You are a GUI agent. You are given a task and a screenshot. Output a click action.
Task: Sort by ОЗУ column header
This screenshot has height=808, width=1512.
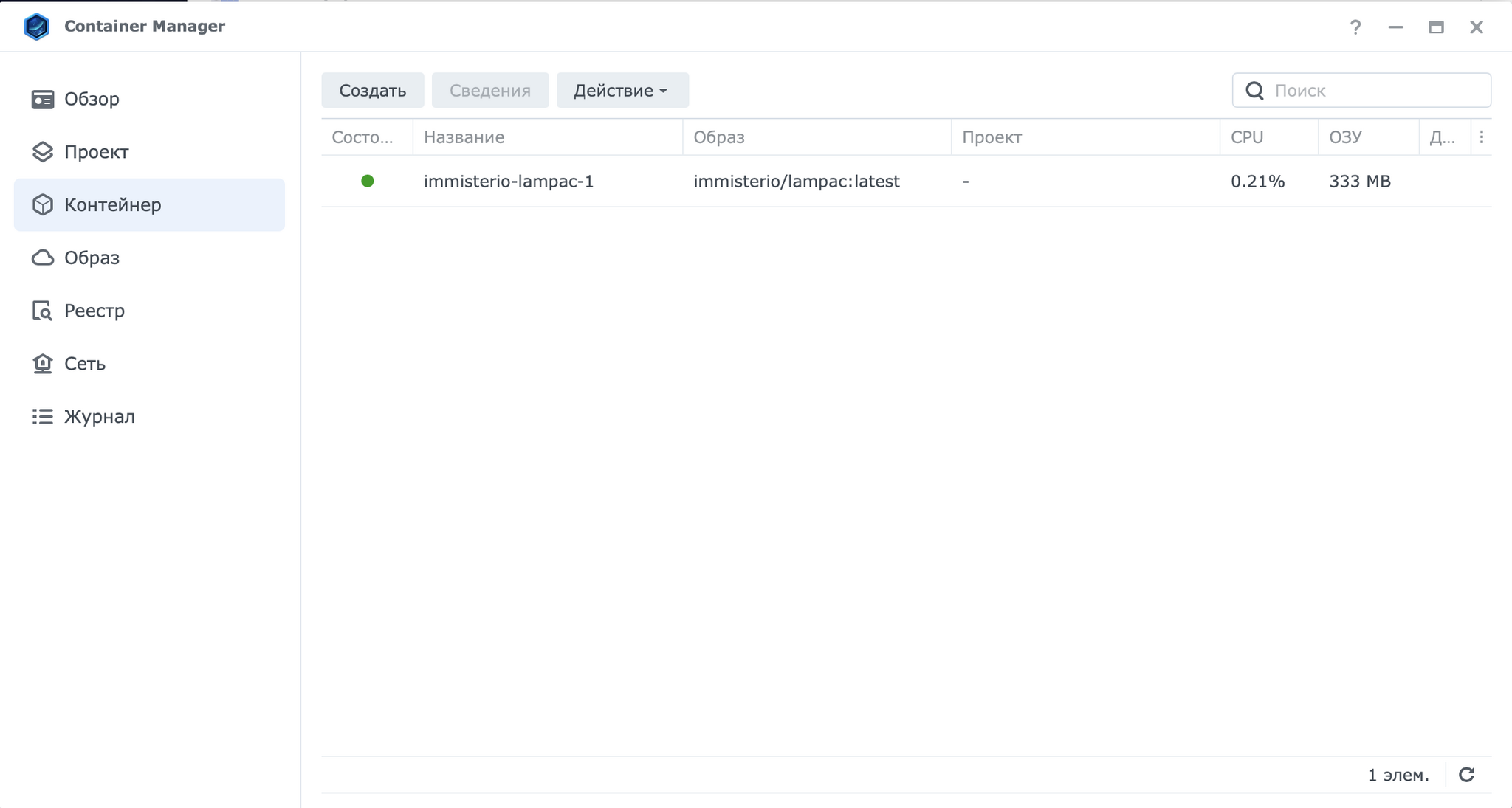coord(1345,137)
